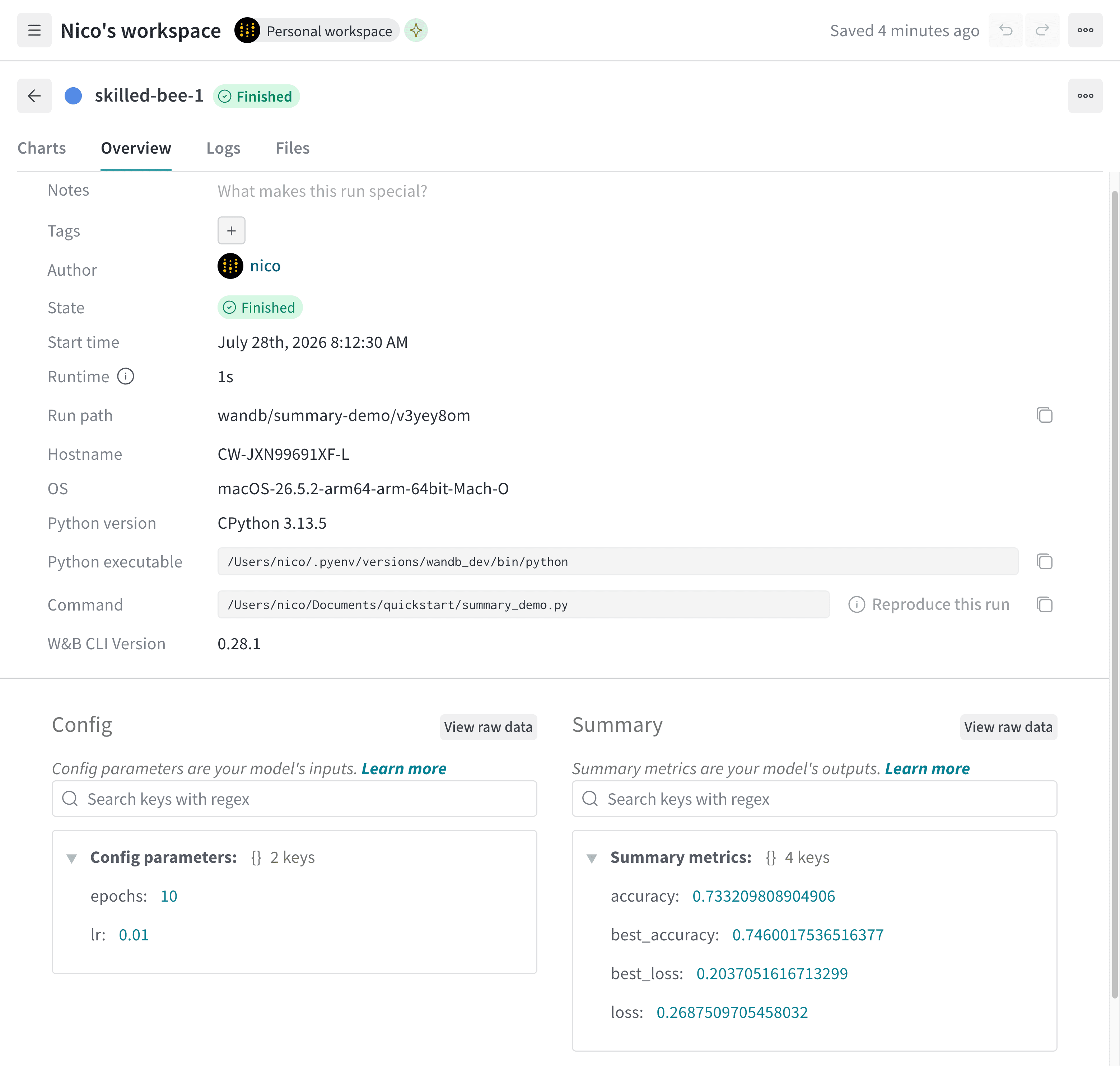Image resolution: width=1120 pixels, height=1066 pixels.
Task: Click the Summary search magnifier icon
Action: click(590, 798)
